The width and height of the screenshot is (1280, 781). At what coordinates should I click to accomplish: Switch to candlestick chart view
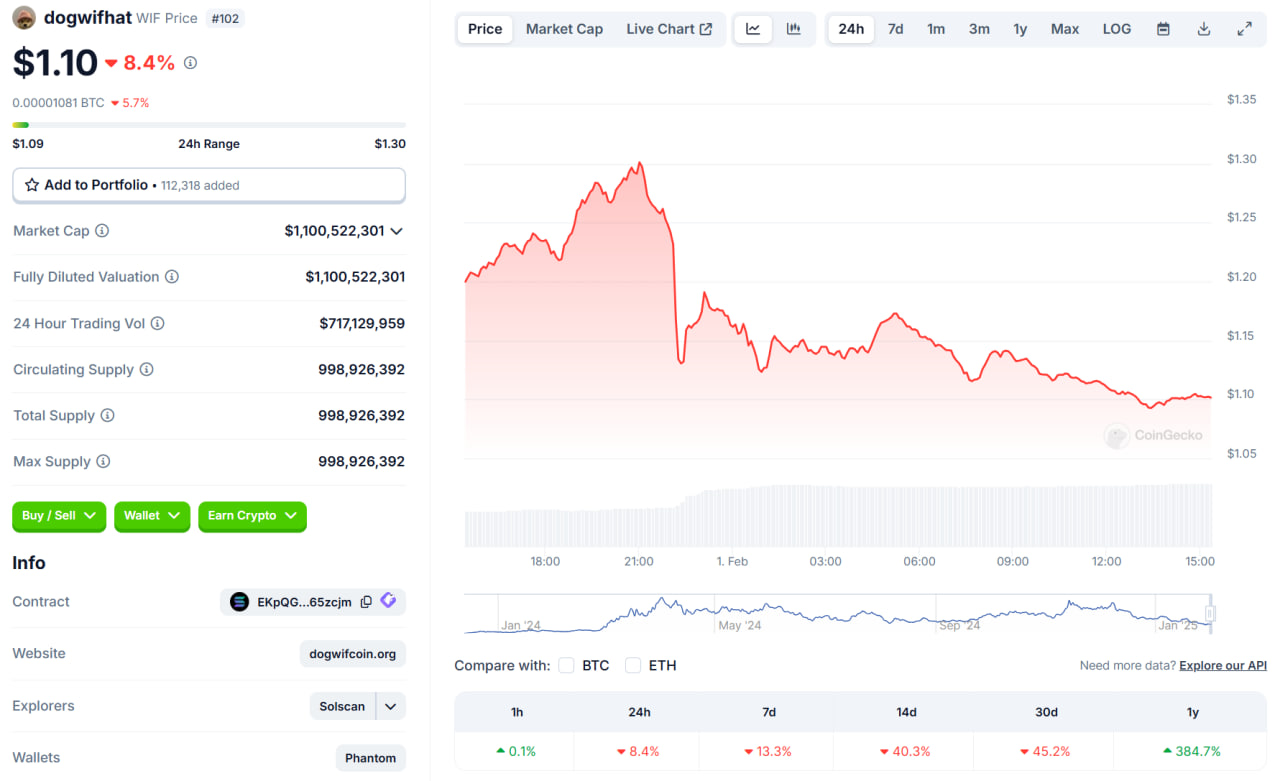[x=793, y=29]
